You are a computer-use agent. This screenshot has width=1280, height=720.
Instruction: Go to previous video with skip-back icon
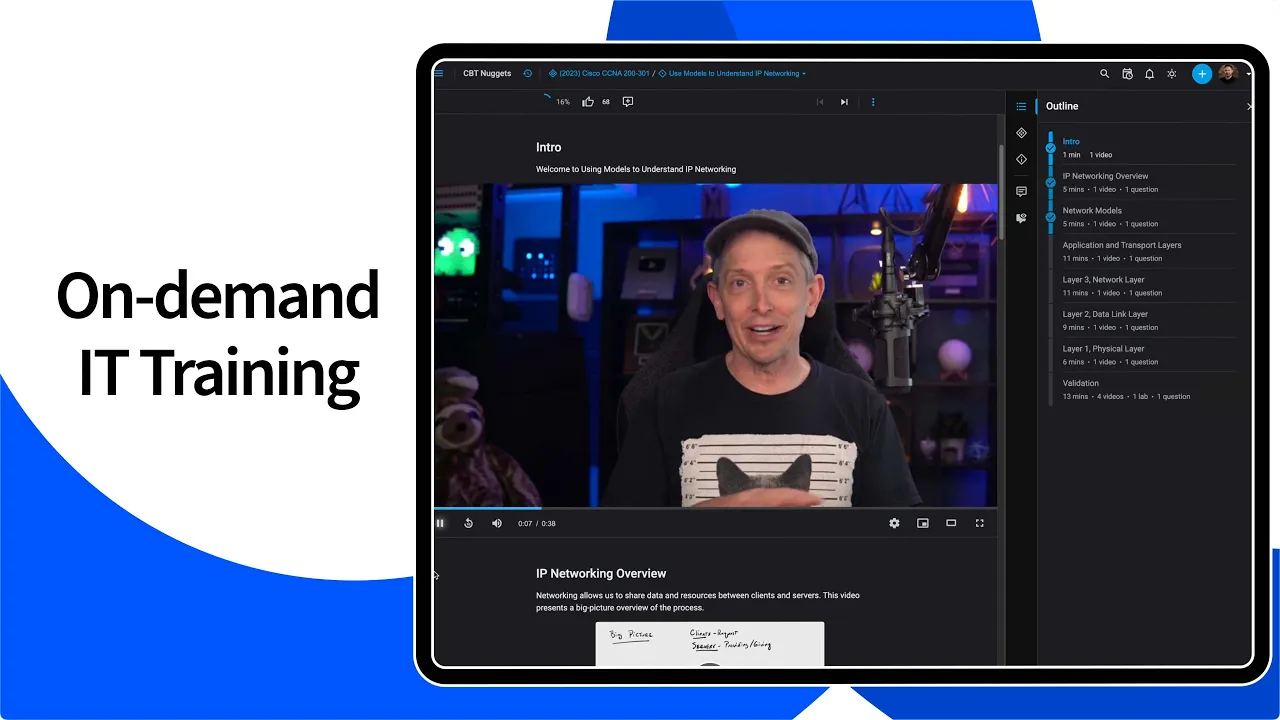tap(820, 101)
